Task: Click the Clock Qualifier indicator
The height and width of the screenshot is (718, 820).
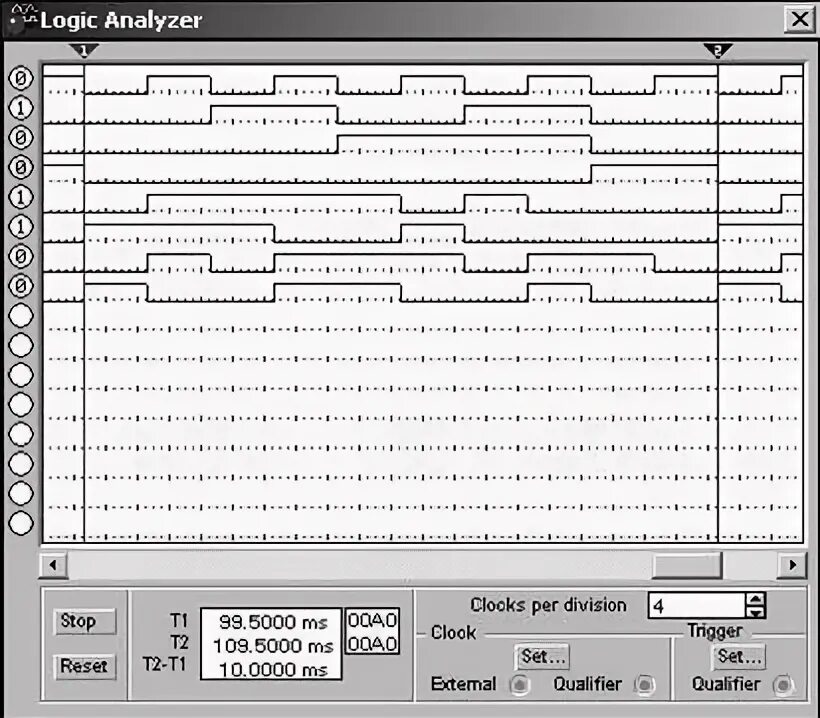Action: [645, 685]
